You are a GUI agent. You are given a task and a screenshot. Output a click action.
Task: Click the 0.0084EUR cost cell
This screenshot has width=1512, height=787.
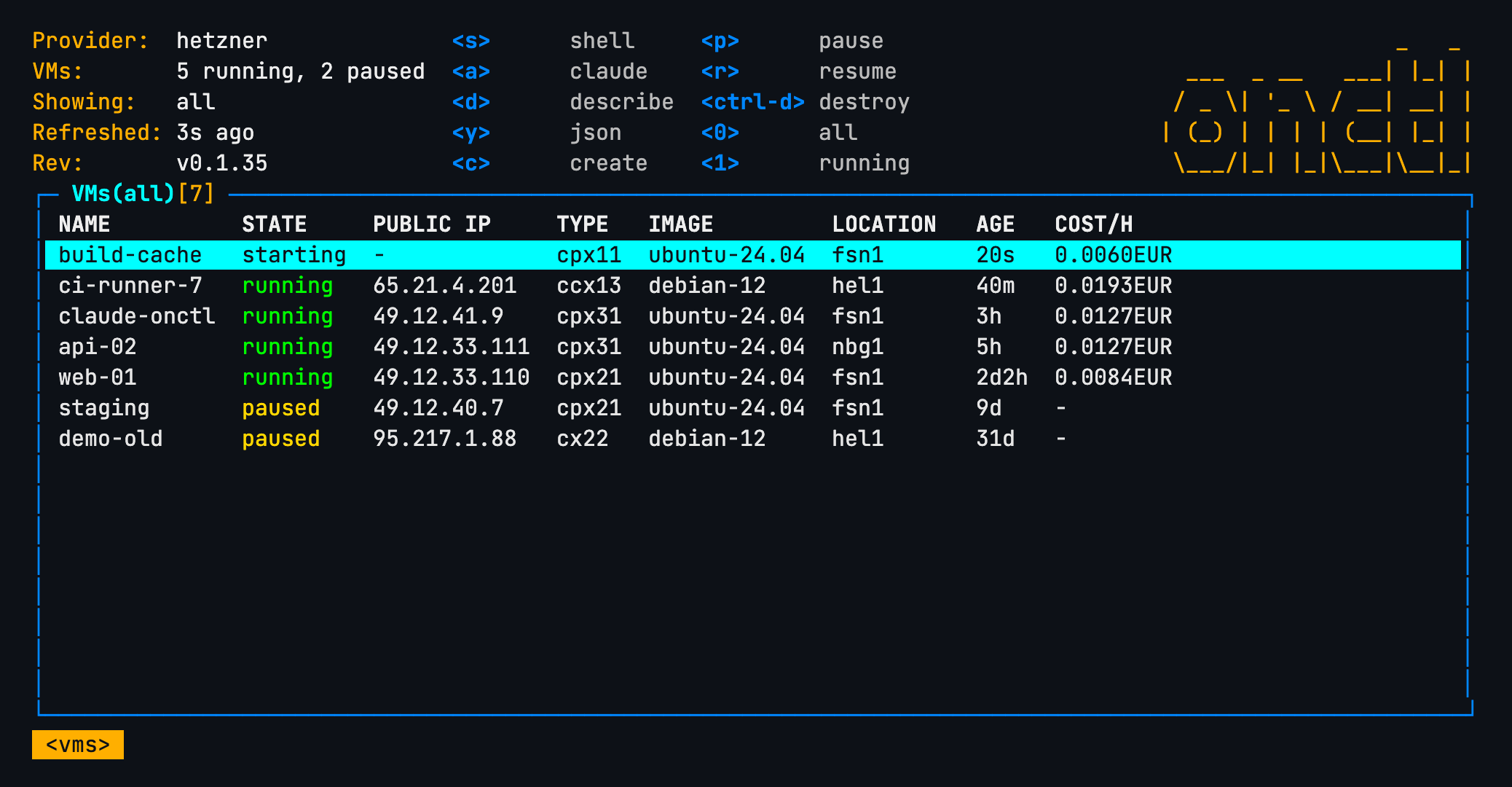pyautogui.click(x=1113, y=377)
